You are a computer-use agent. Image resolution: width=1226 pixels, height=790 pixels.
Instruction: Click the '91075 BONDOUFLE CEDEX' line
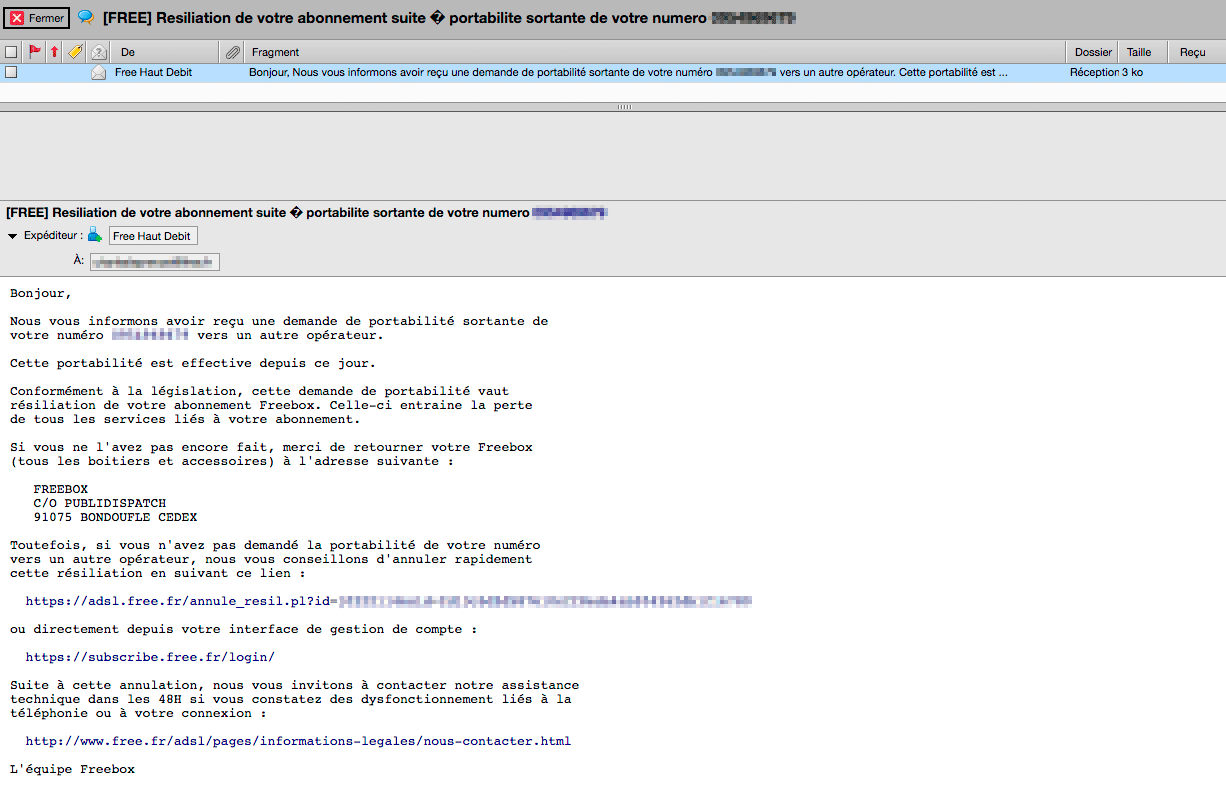115,517
